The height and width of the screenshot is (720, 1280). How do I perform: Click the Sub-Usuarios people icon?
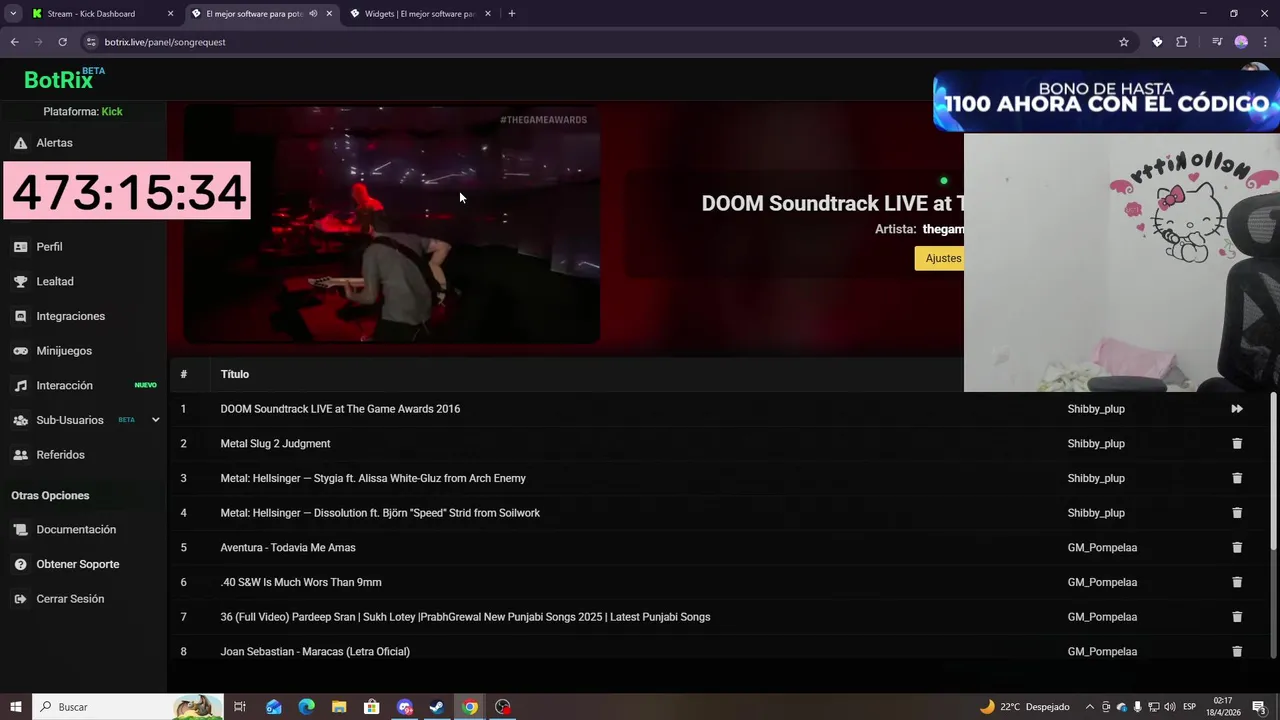(x=20, y=420)
